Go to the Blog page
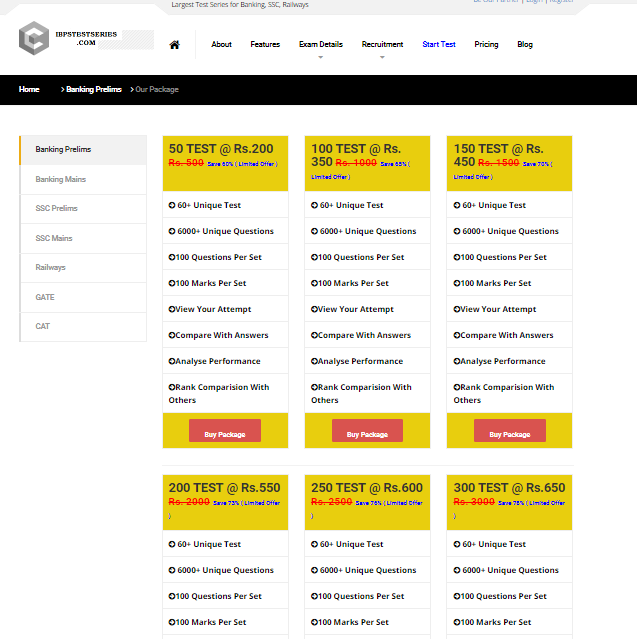The image size is (637, 639). tap(525, 45)
